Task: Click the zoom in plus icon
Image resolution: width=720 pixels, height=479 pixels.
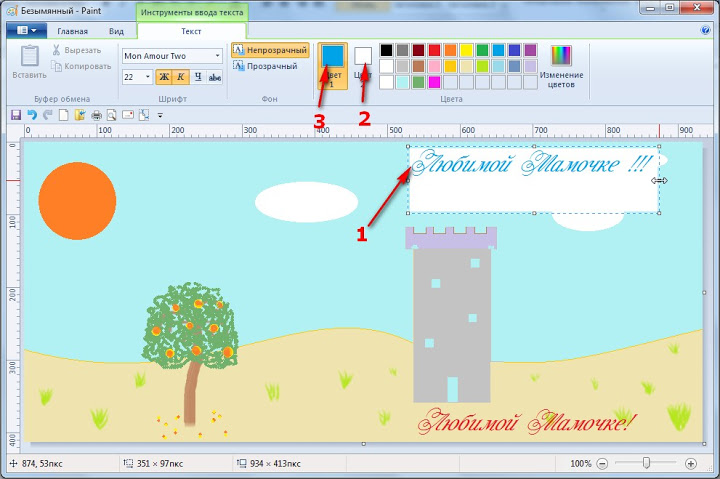Action: [x=691, y=464]
